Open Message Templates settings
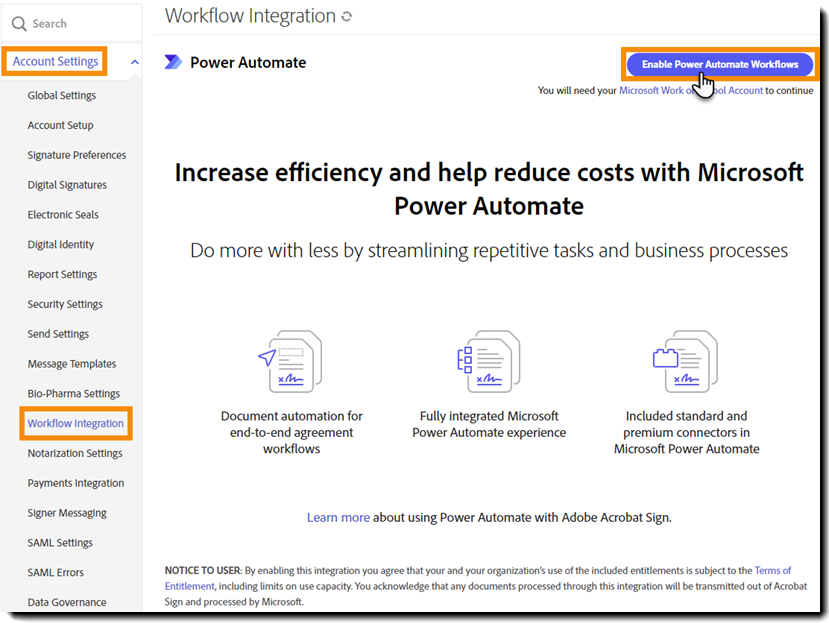Image resolution: width=829 pixels, height=623 pixels. click(71, 363)
